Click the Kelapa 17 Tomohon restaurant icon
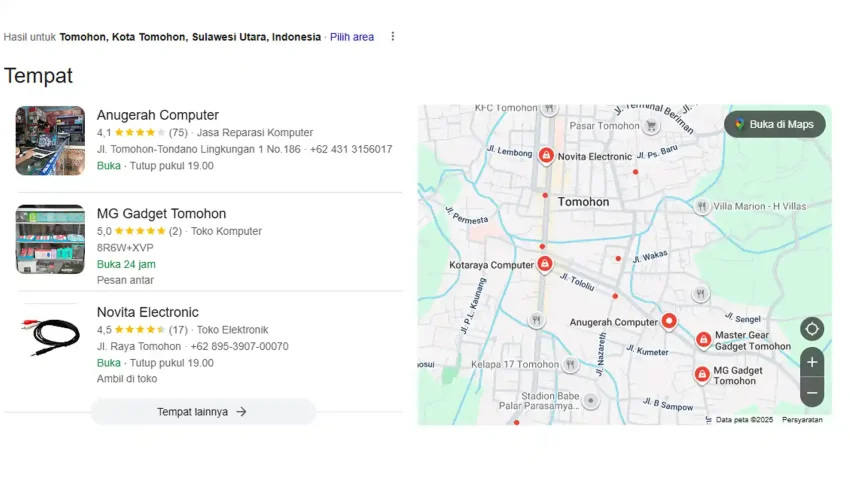 pos(570,364)
